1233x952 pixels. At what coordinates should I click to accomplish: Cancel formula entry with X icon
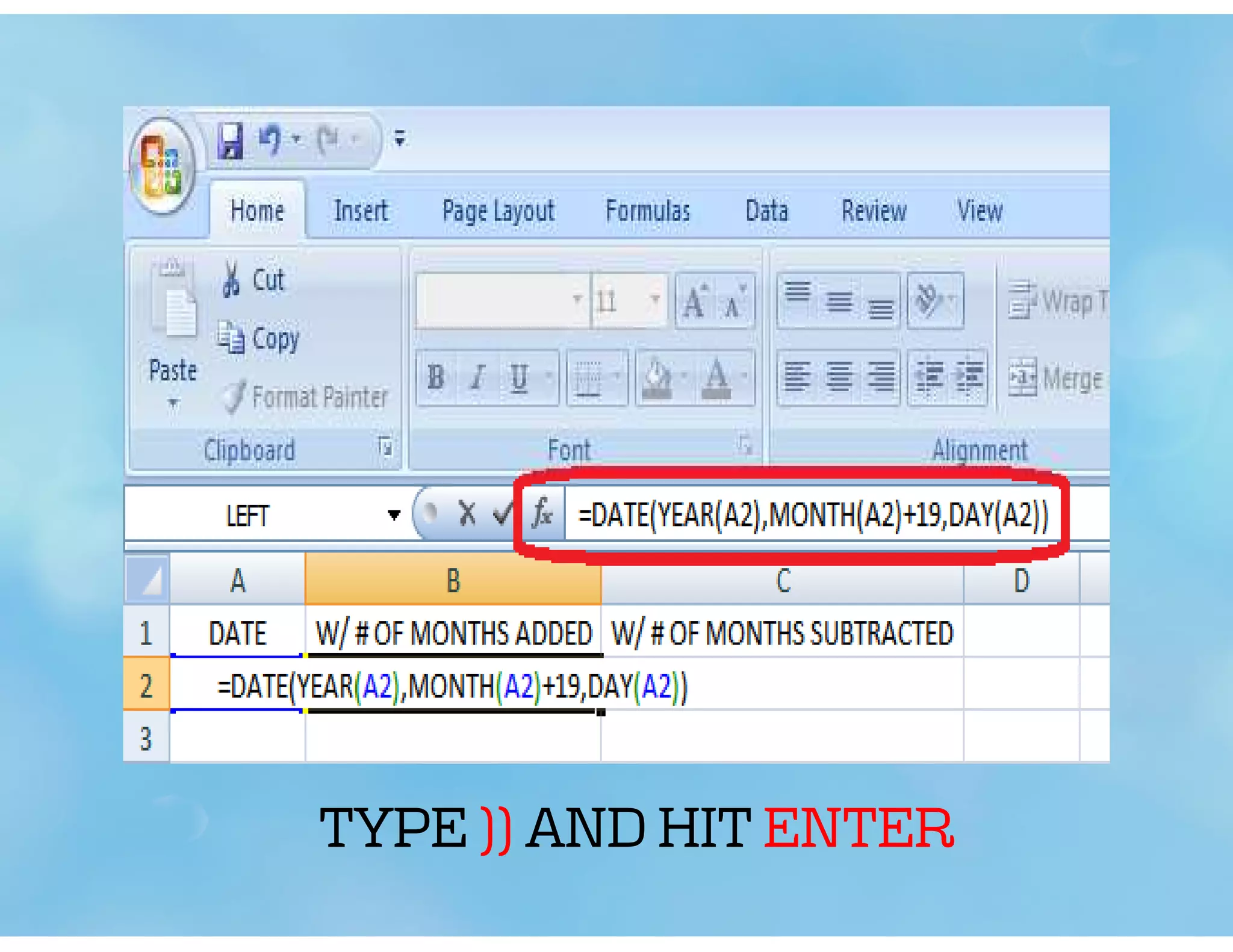pyautogui.click(x=467, y=515)
